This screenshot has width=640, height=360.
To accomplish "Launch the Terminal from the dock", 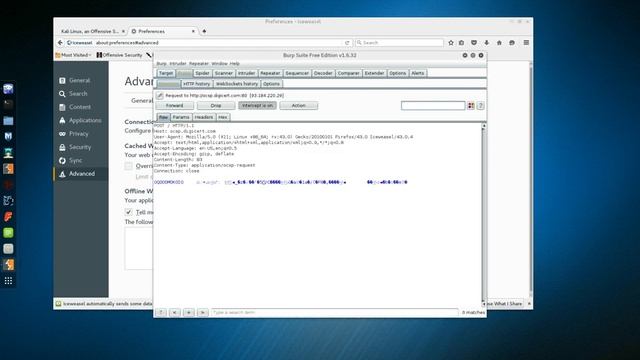I will tap(8, 104).
